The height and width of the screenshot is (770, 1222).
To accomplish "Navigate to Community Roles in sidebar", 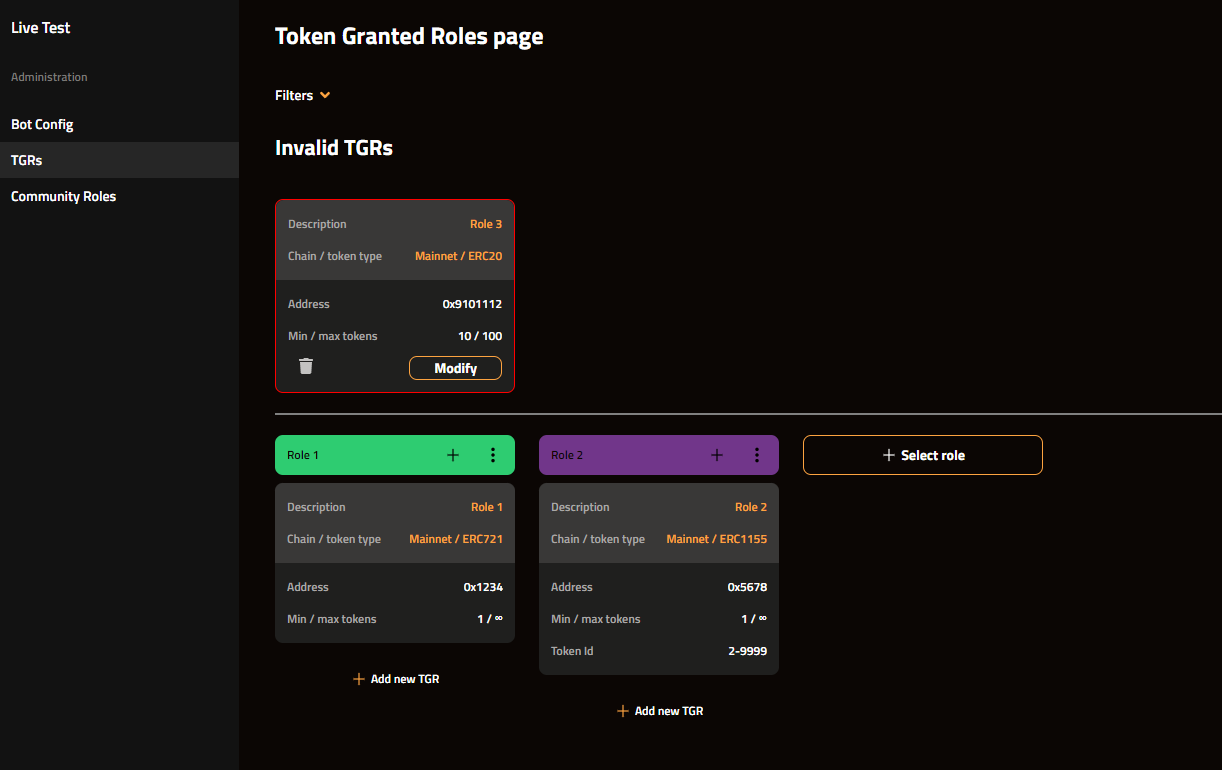I will (x=64, y=197).
